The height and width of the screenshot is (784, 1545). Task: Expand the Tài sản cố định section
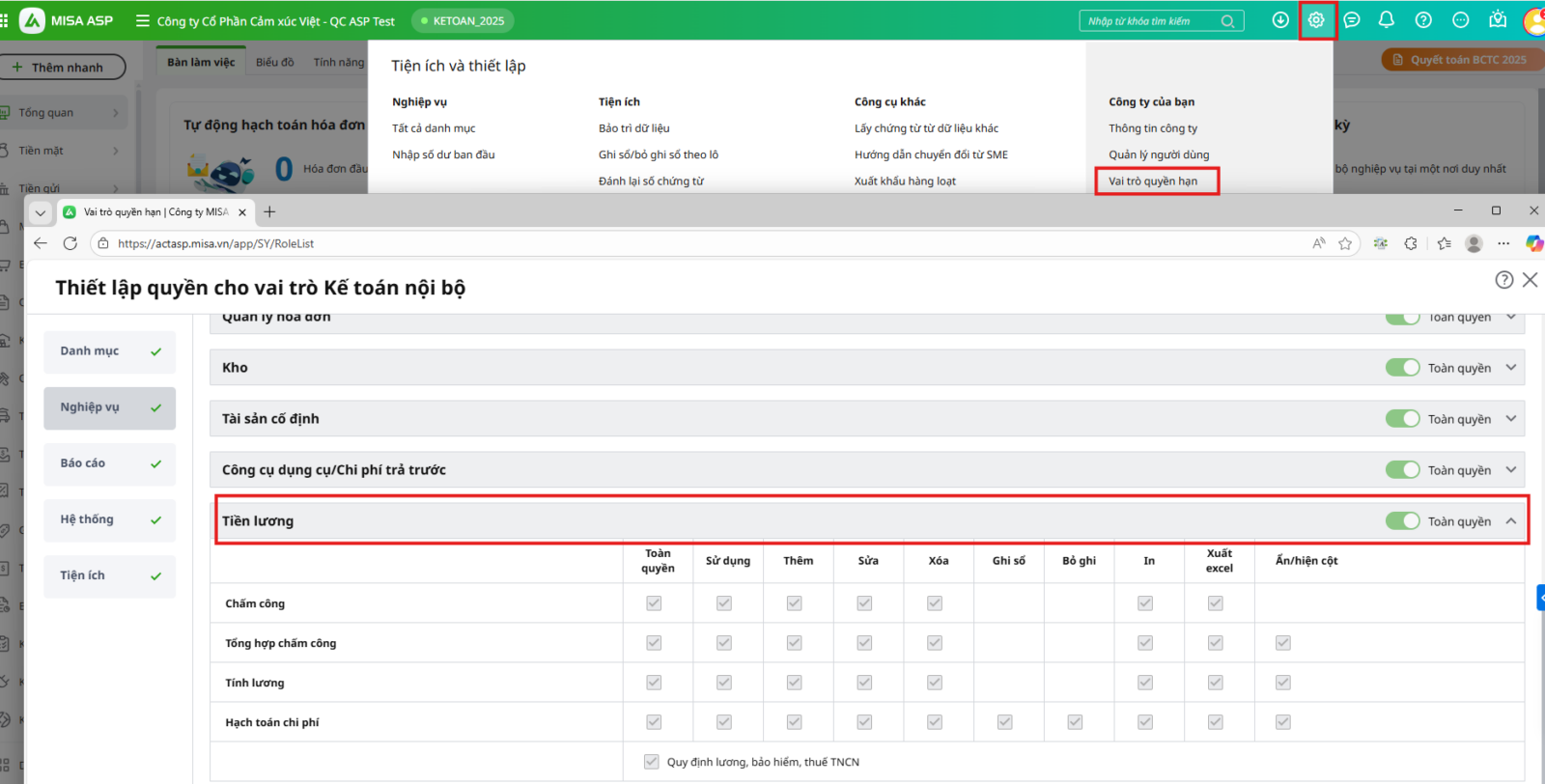[x=1511, y=419]
